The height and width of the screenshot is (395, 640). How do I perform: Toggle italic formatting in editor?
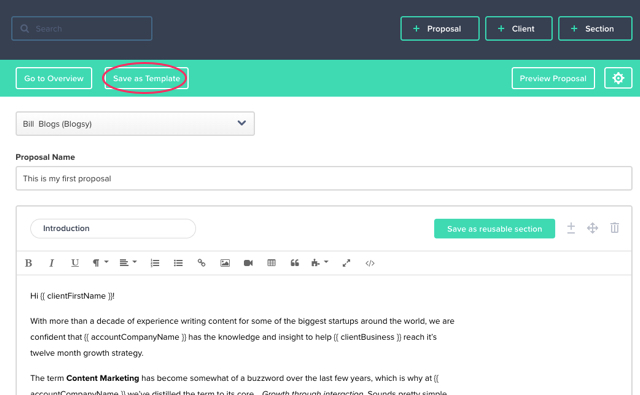coord(51,263)
